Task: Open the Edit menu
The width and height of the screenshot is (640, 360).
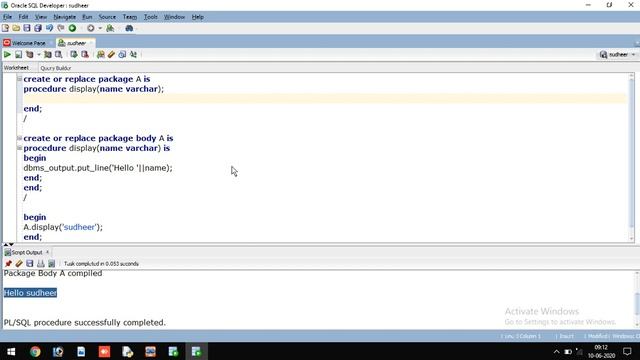Action: [x=23, y=17]
